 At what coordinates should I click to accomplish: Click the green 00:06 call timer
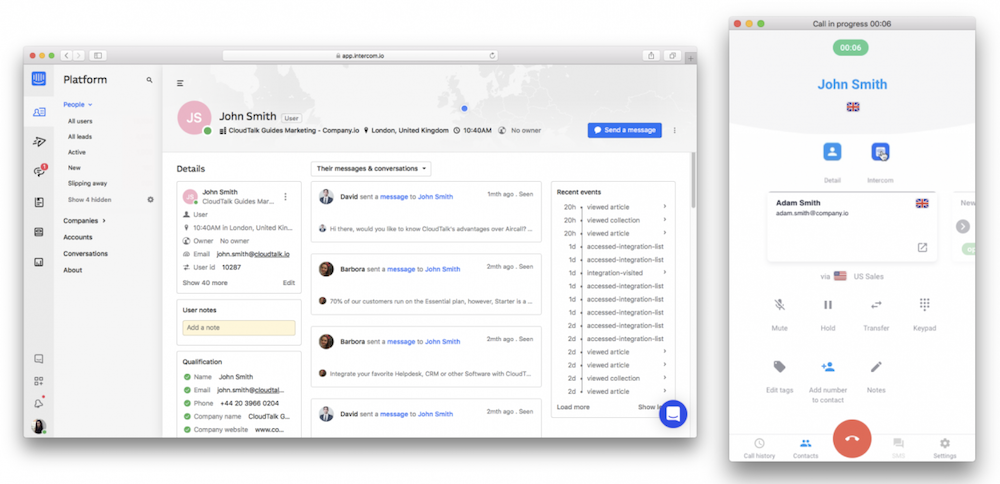coord(851,47)
